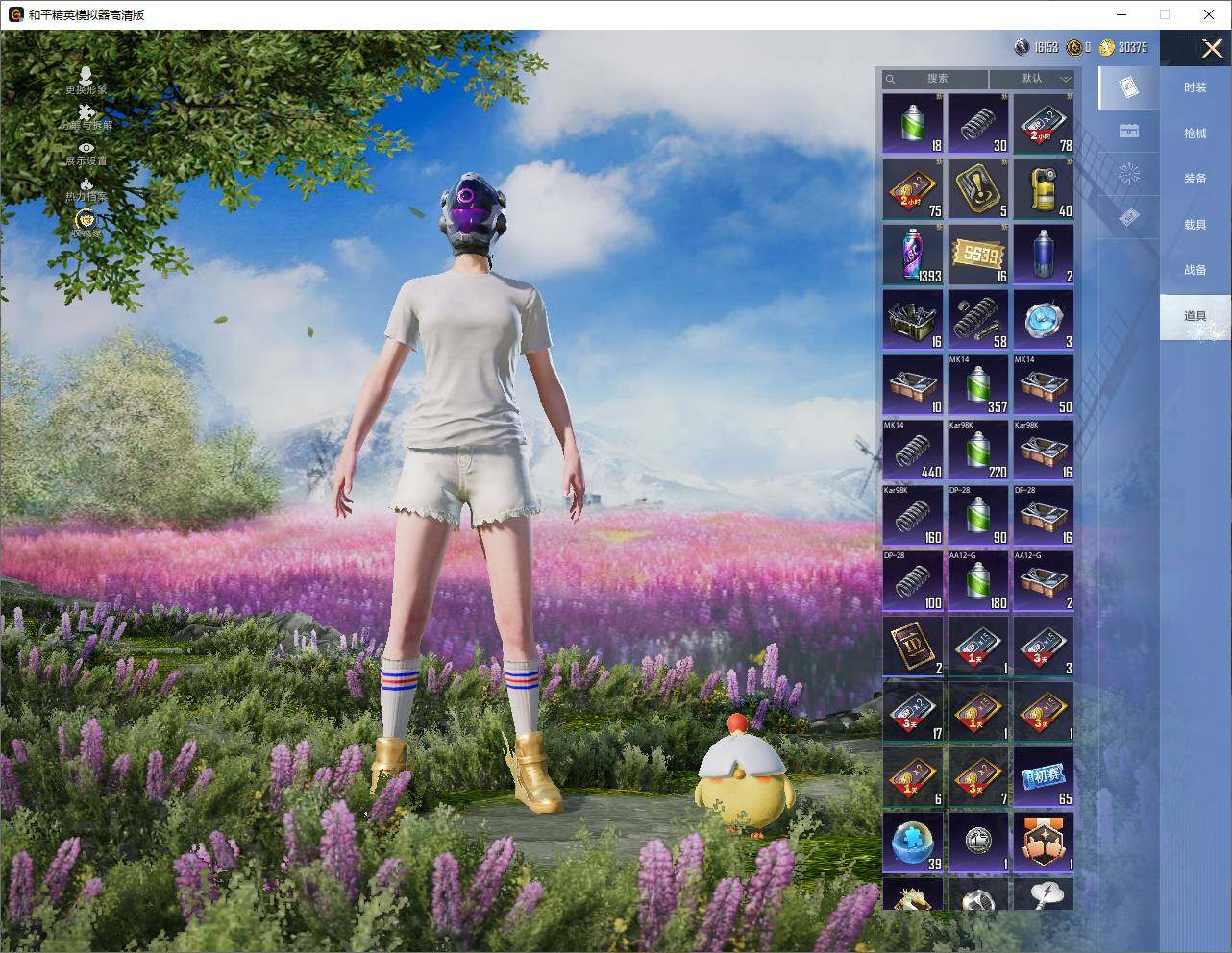The image size is (1232, 953).
Task: Close the inventory with the X button
Action: (1212, 48)
